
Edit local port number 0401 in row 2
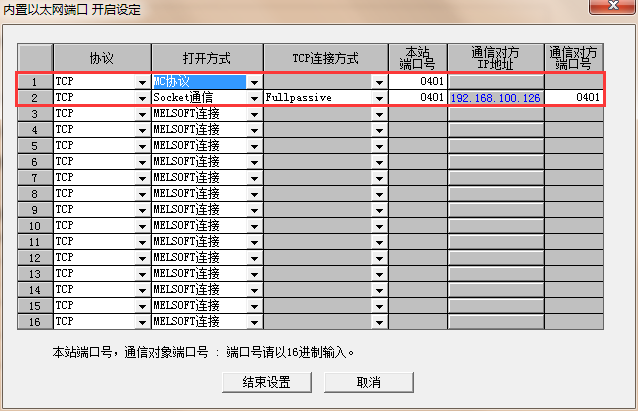418,97
